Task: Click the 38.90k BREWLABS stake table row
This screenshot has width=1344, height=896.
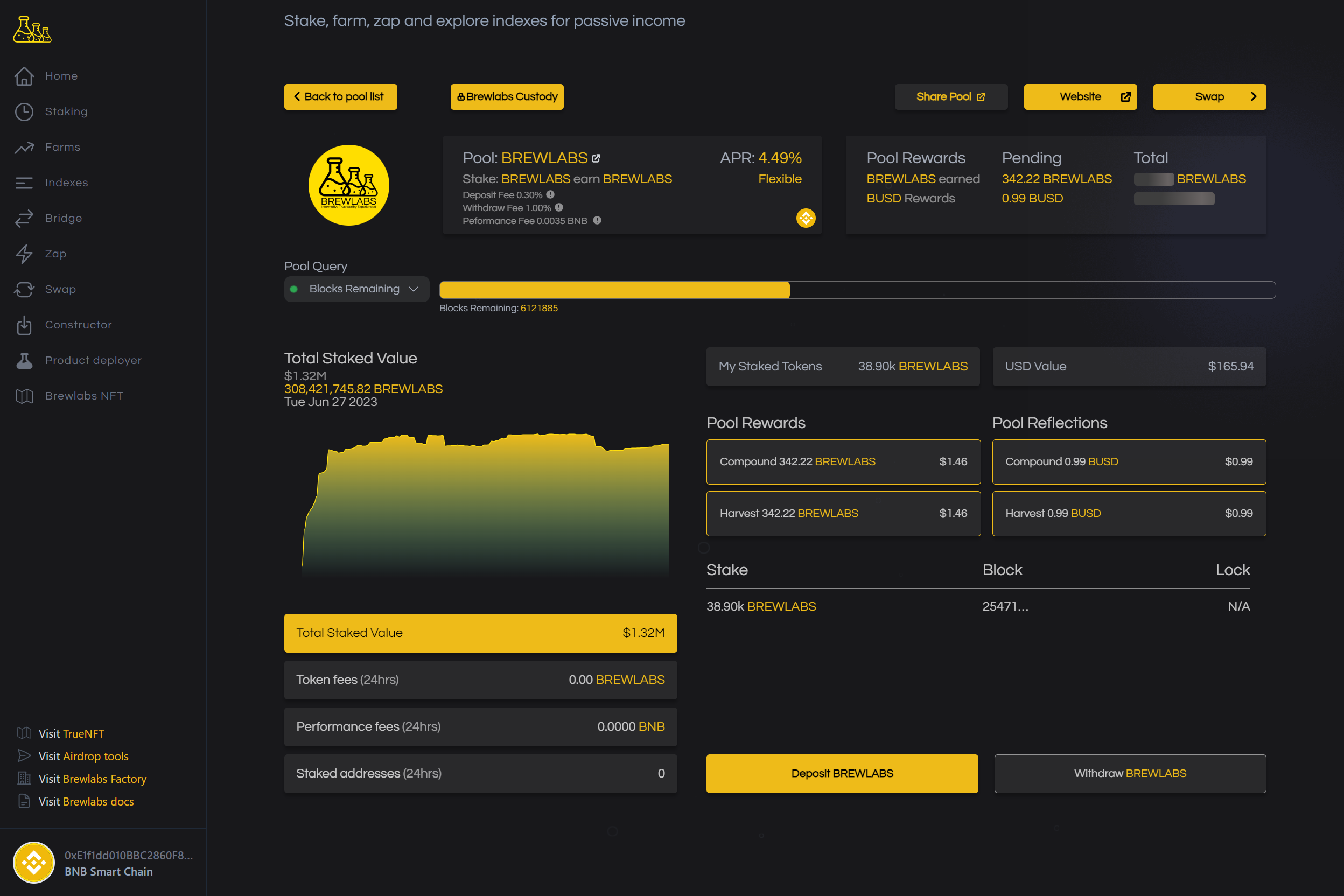Action: click(x=978, y=607)
